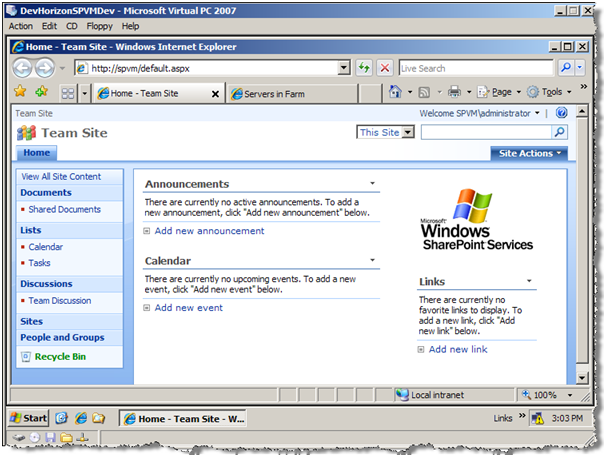Open the Welcome SPVM\administrator menu
Screen dimensions: 606x457
(480, 113)
